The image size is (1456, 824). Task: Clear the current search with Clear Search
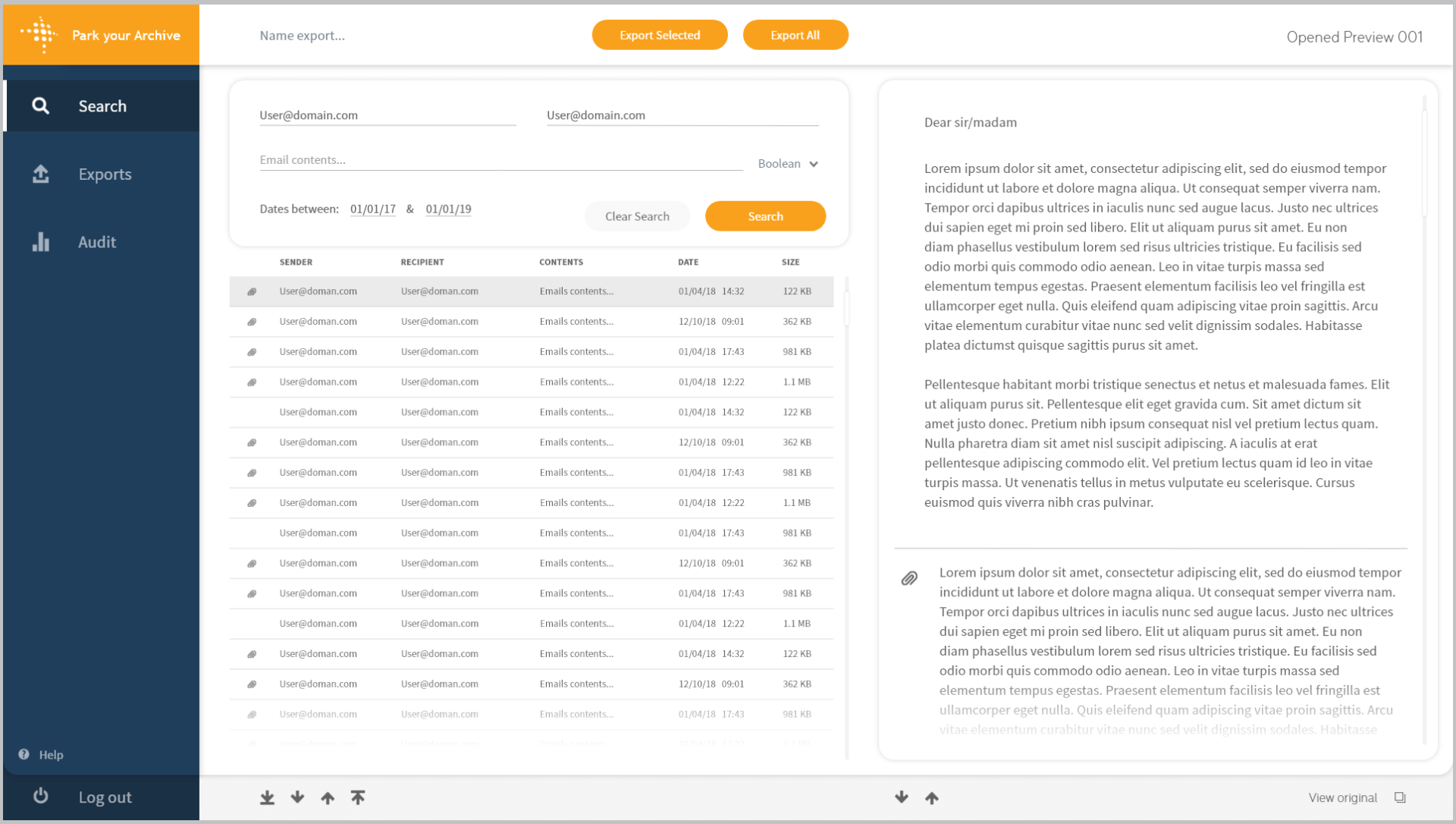point(637,215)
